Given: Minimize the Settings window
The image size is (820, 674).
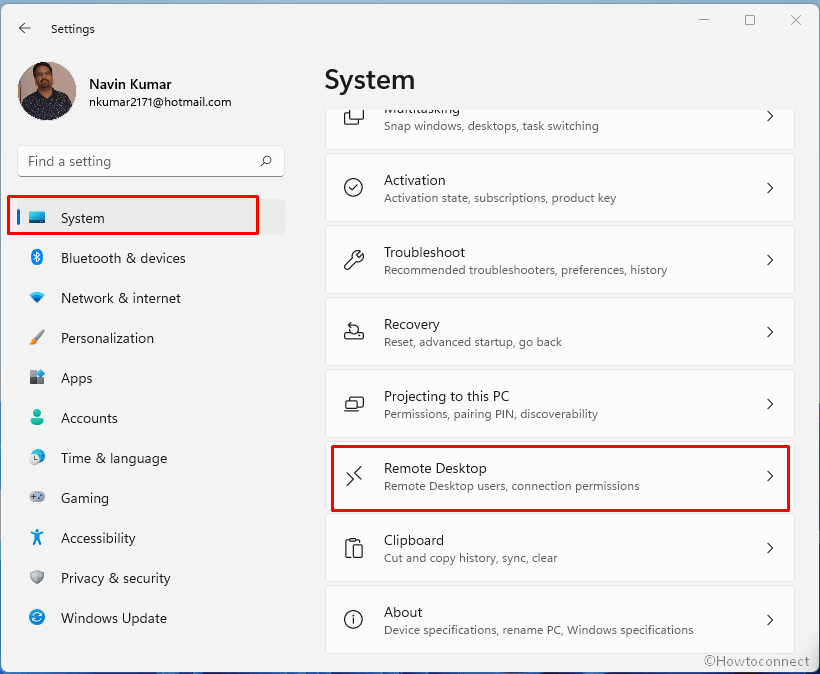Looking at the screenshot, I should (x=704, y=20).
